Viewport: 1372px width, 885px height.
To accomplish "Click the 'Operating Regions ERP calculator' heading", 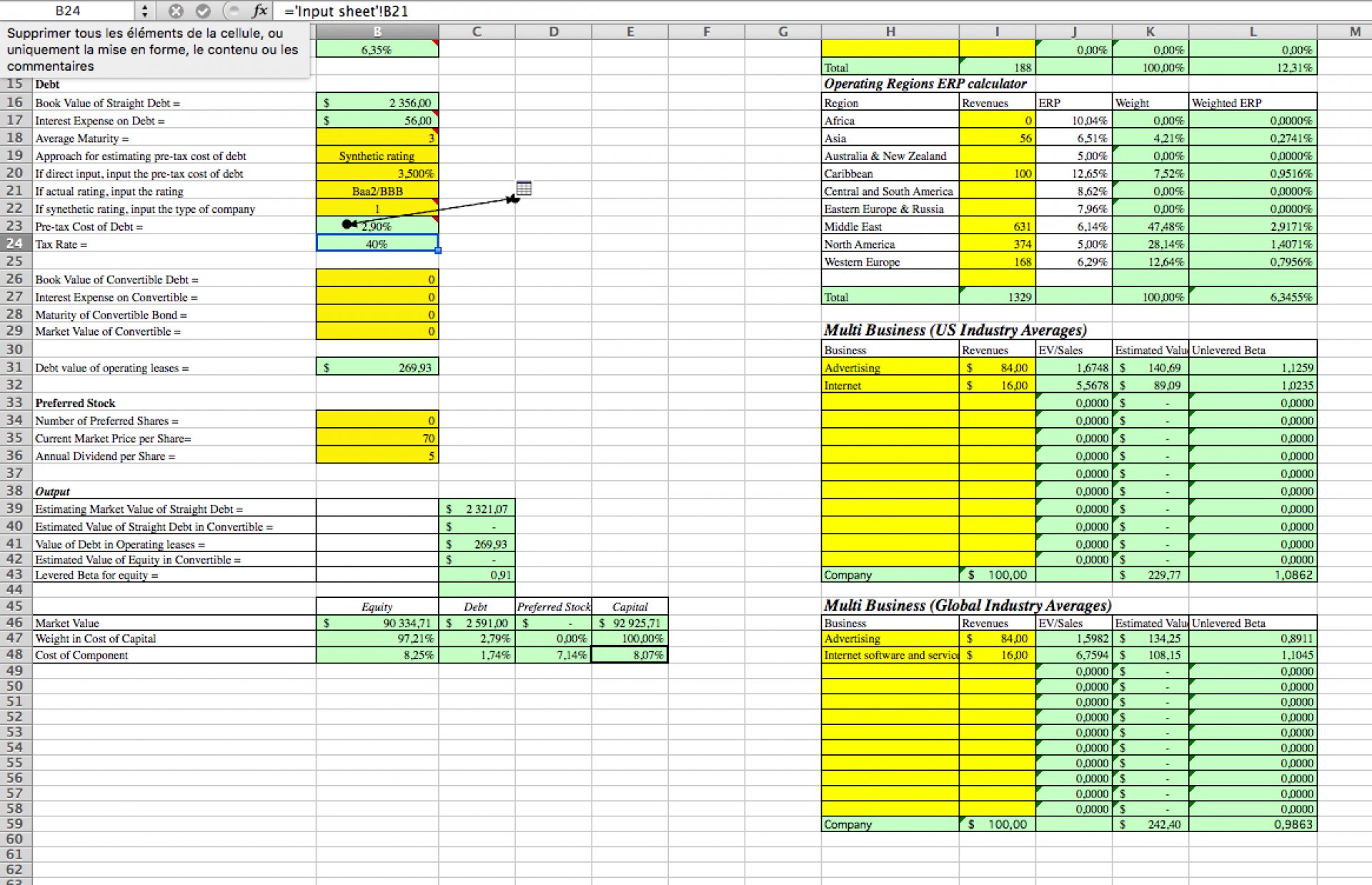I will pyautogui.click(x=925, y=84).
